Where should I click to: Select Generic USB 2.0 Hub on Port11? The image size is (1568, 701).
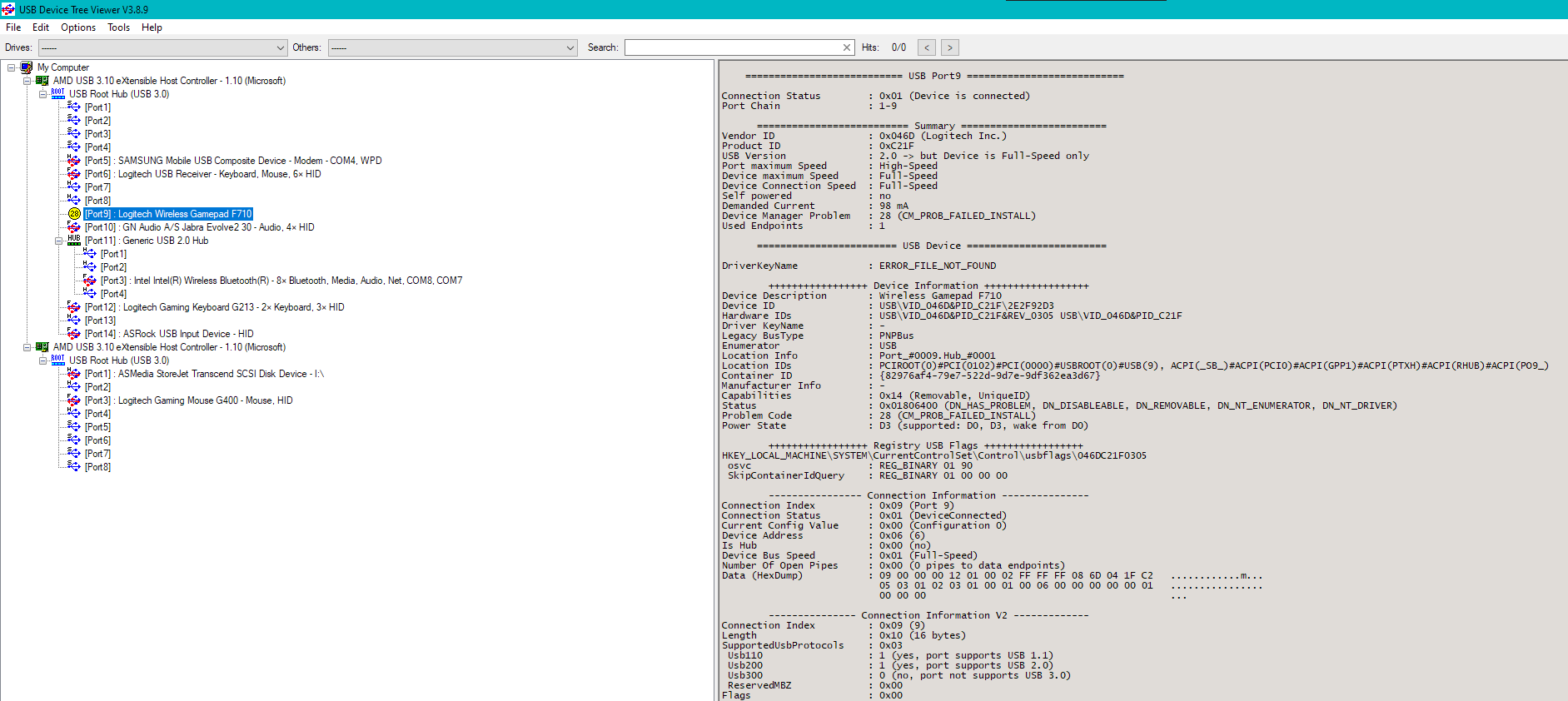(147, 241)
